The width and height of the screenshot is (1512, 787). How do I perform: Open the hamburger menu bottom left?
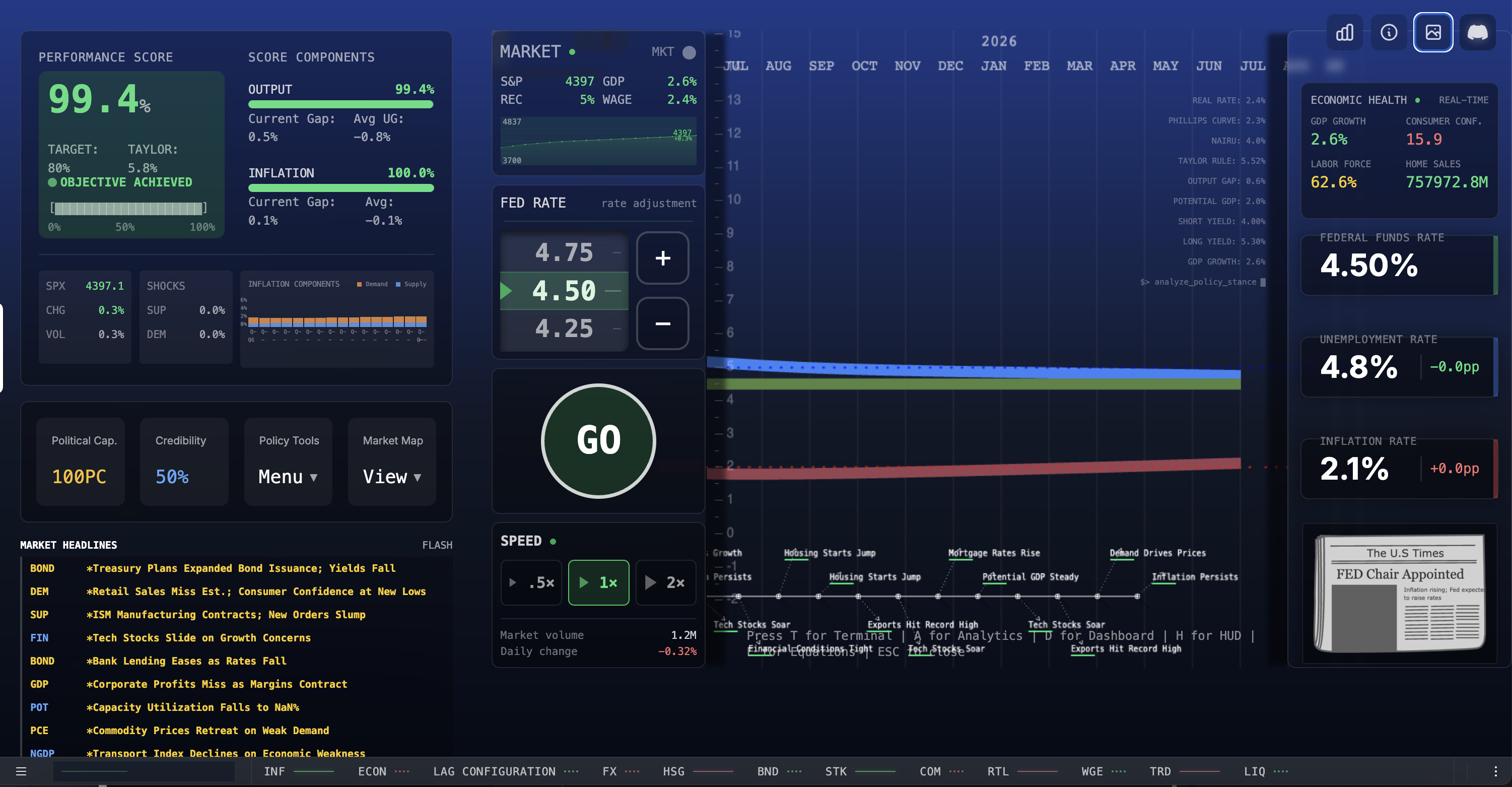21,771
